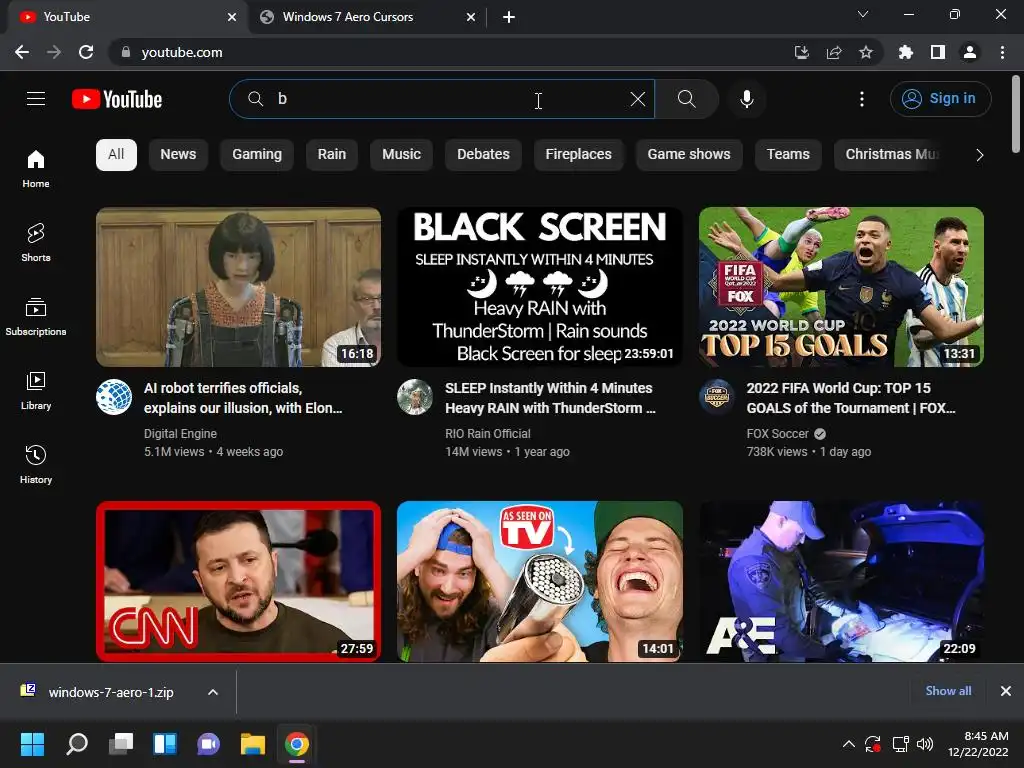Click the share this page icon
The width and height of the screenshot is (1024, 768).
pyautogui.click(x=834, y=52)
